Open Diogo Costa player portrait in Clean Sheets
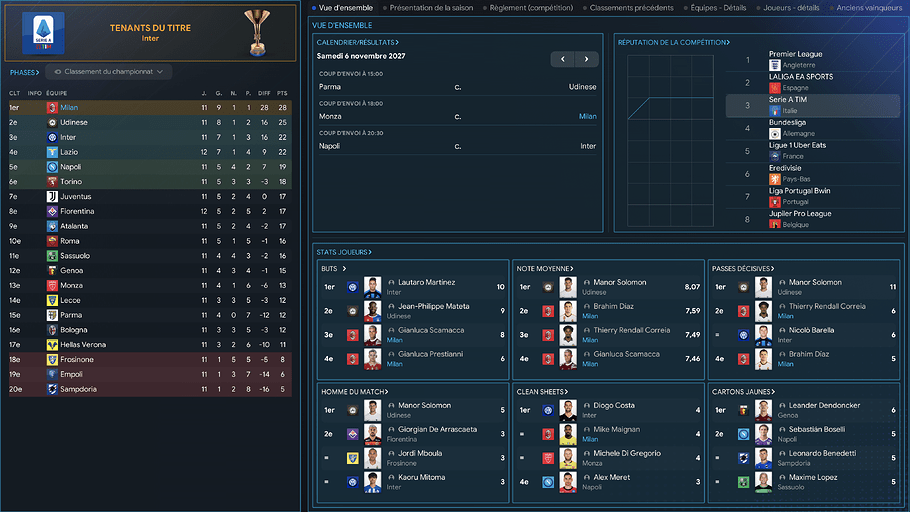The width and height of the screenshot is (910, 512). pyautogui.click(x=568, y=410)
